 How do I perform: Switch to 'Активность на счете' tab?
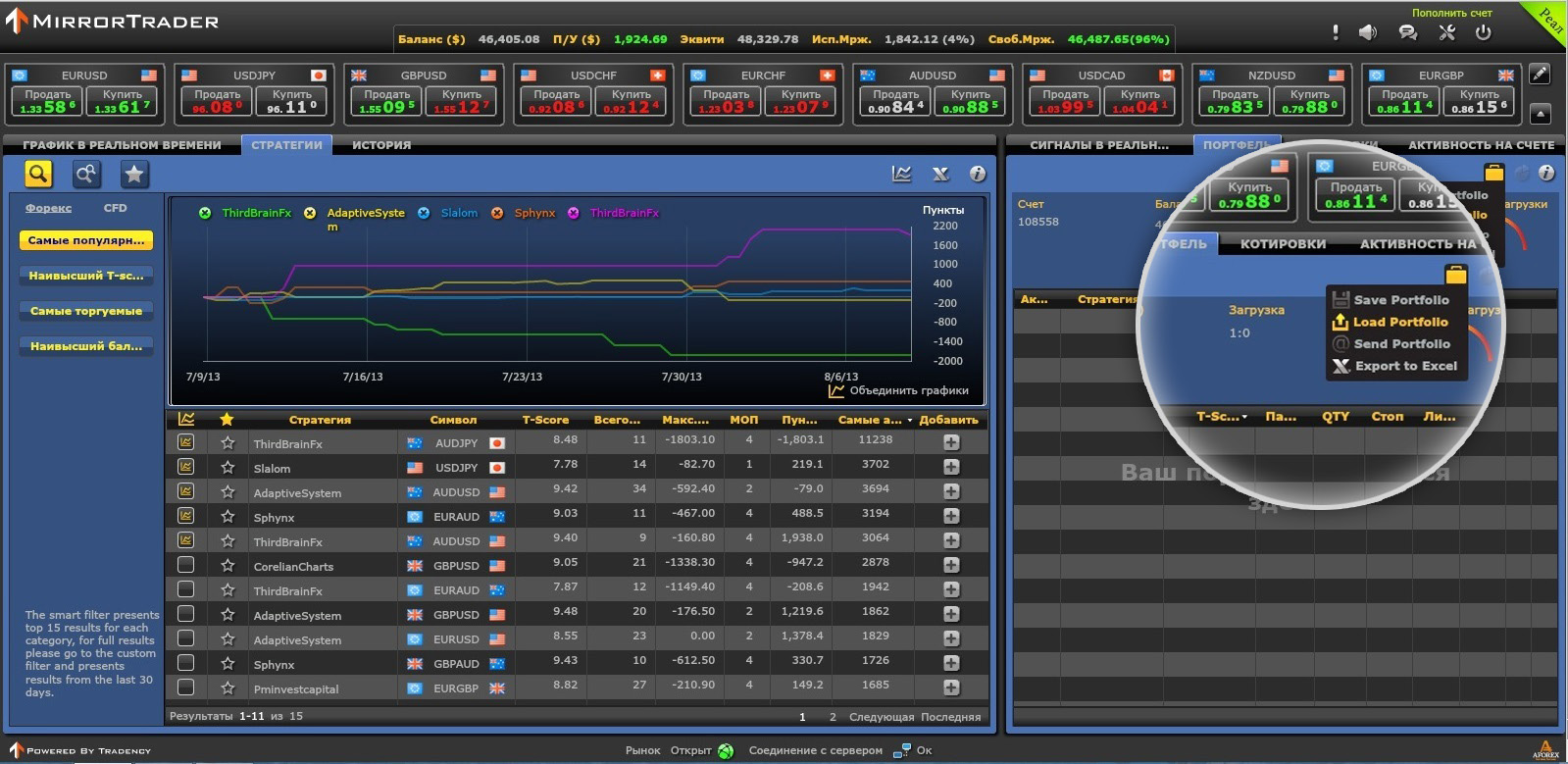[1481, 145]
